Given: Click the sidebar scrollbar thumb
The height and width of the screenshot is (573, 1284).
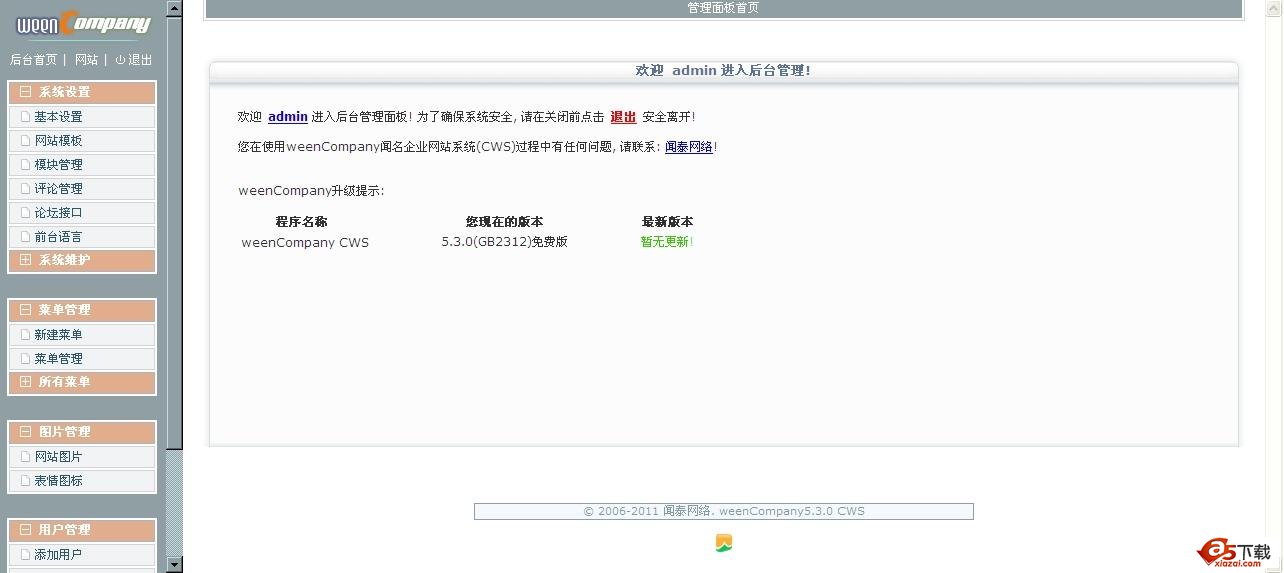Looking at the screenshot, I should click(x=174, y=232).
